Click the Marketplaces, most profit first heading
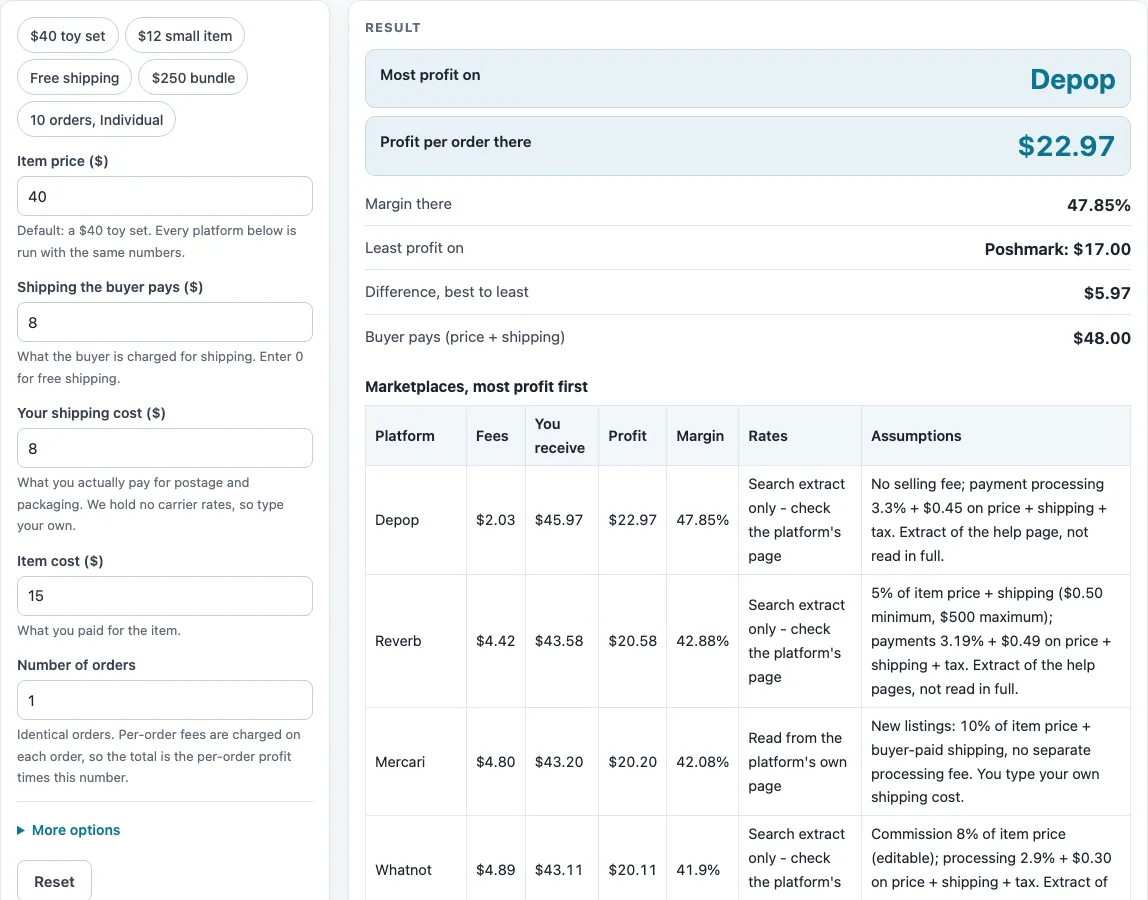 click(476, 387)
